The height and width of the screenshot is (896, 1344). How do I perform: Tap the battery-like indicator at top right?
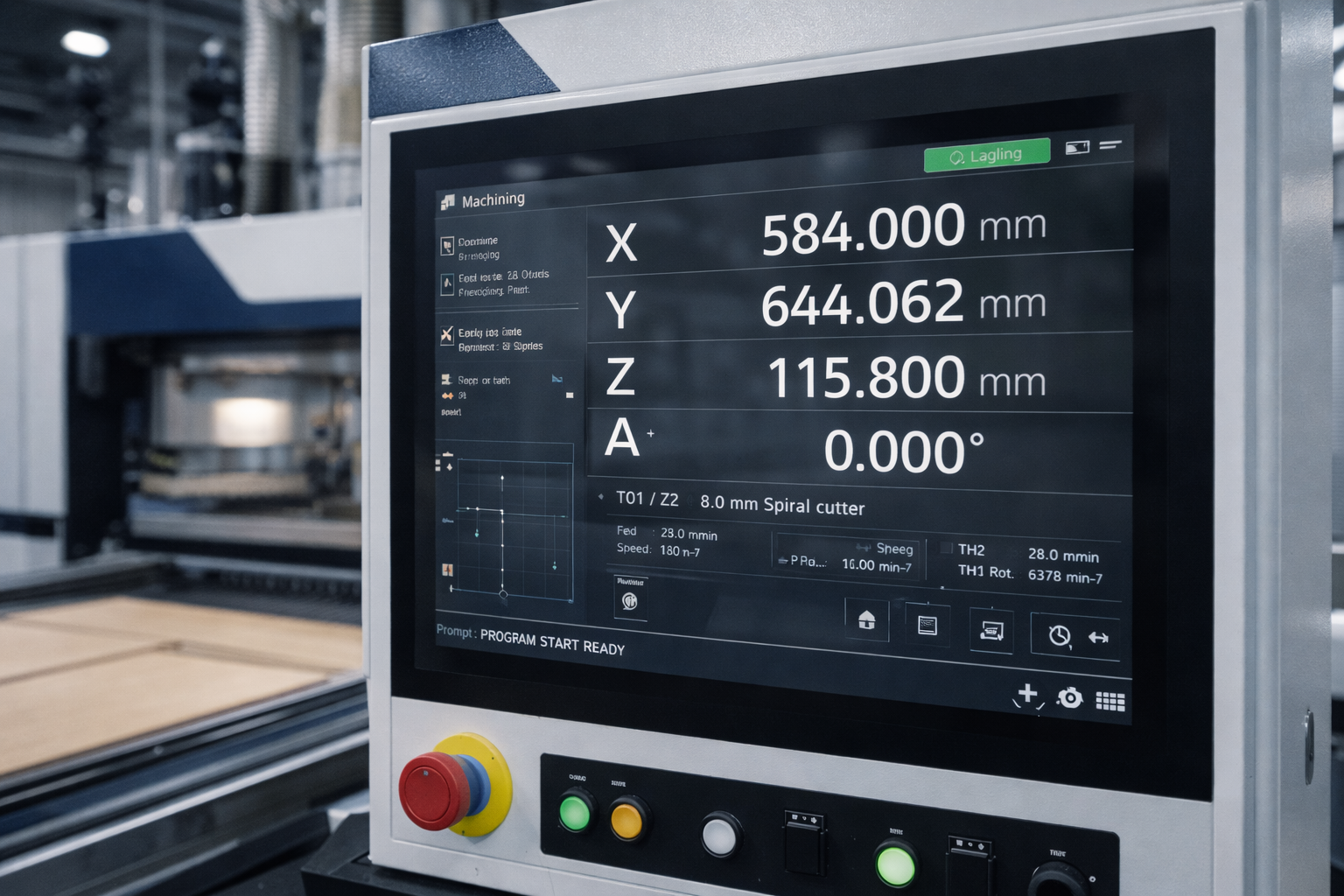(x=1076, y=147)
